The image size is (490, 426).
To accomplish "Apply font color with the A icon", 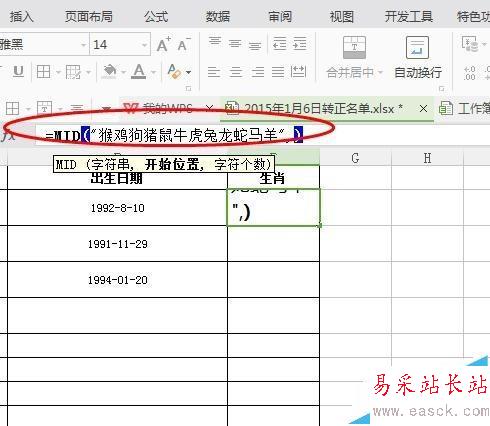I will (x=139, y=72).
